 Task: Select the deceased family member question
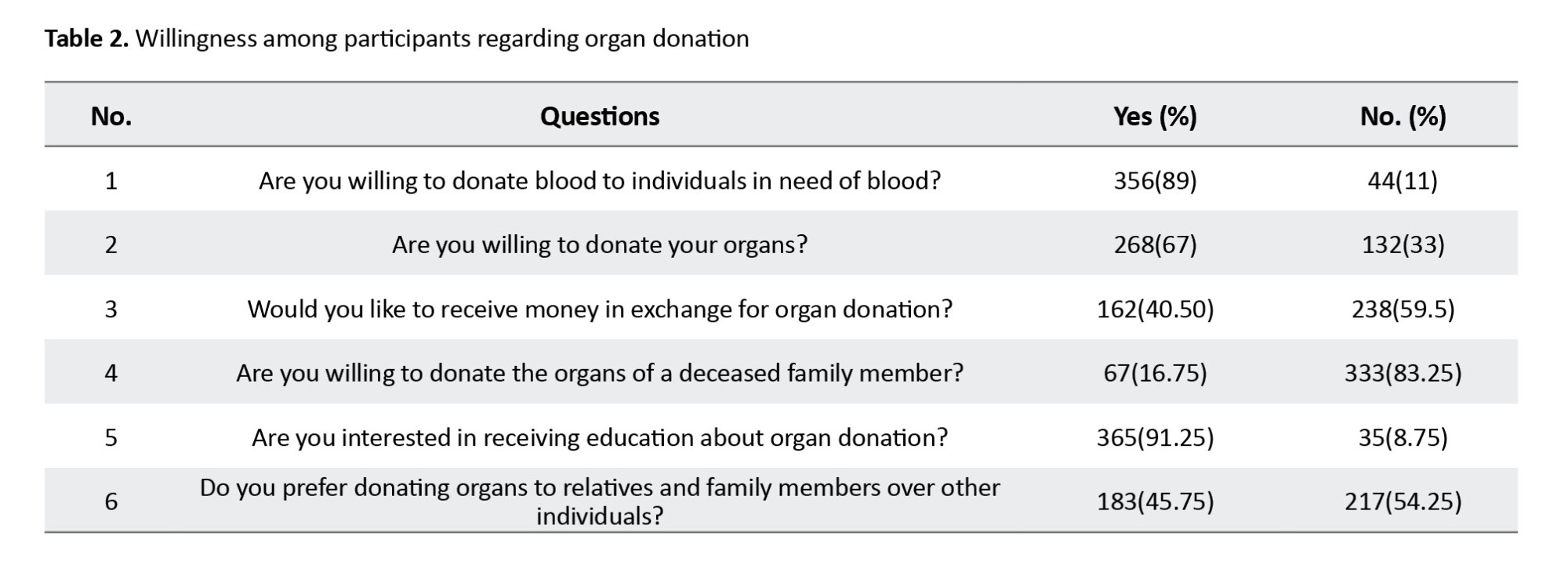point(600,372)
